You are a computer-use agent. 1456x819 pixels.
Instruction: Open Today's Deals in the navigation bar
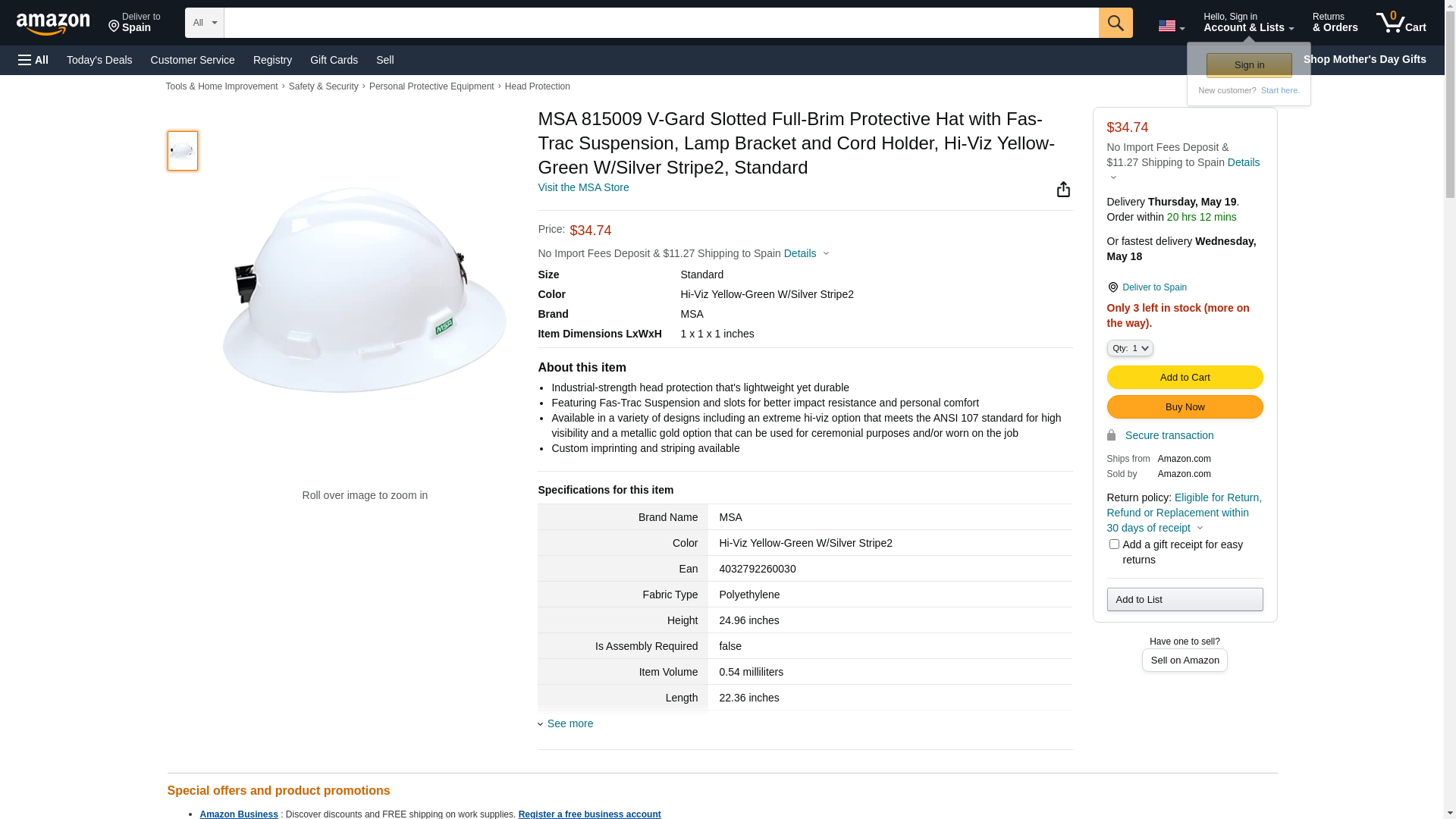point(99,60)
